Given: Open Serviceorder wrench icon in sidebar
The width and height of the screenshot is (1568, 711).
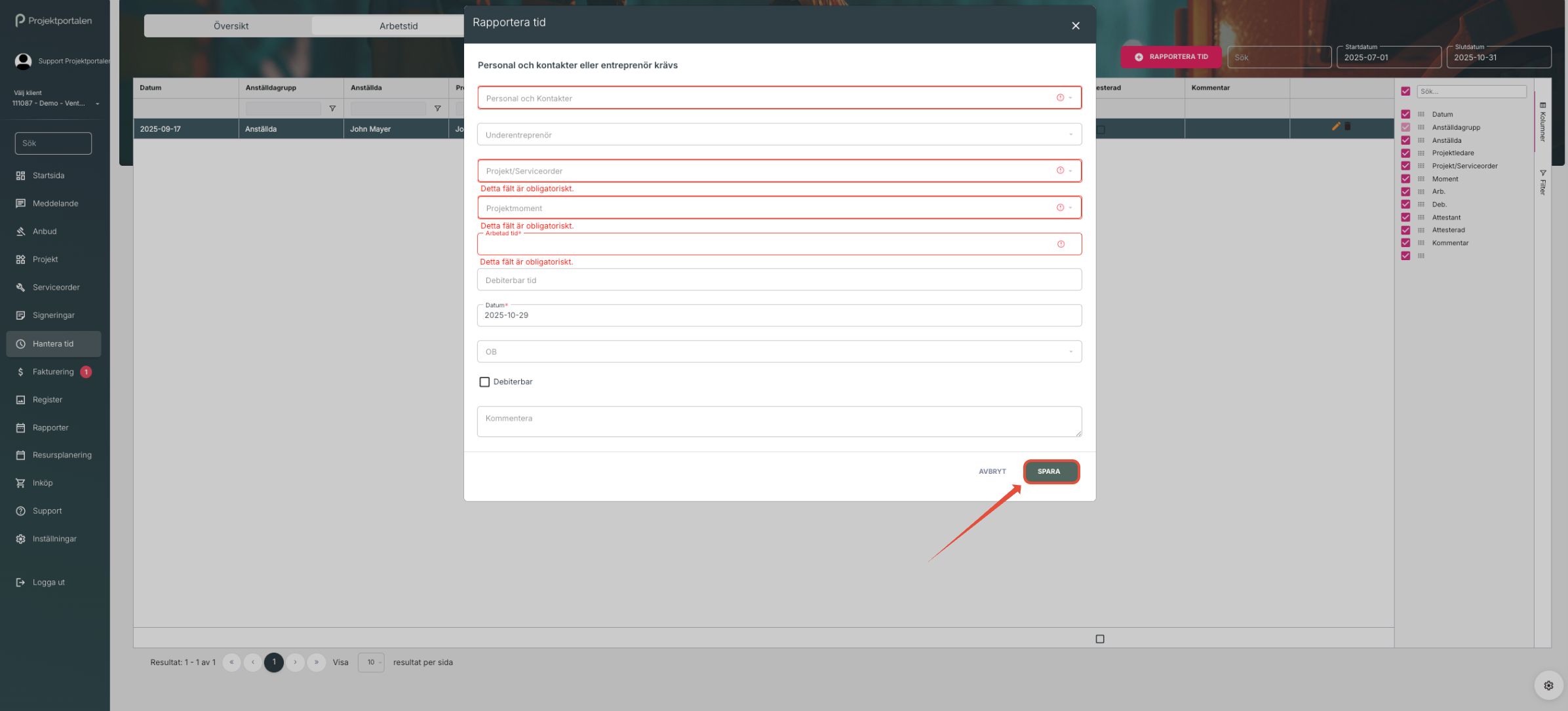Looking at the screenshot, I should (x=20, y=288).
